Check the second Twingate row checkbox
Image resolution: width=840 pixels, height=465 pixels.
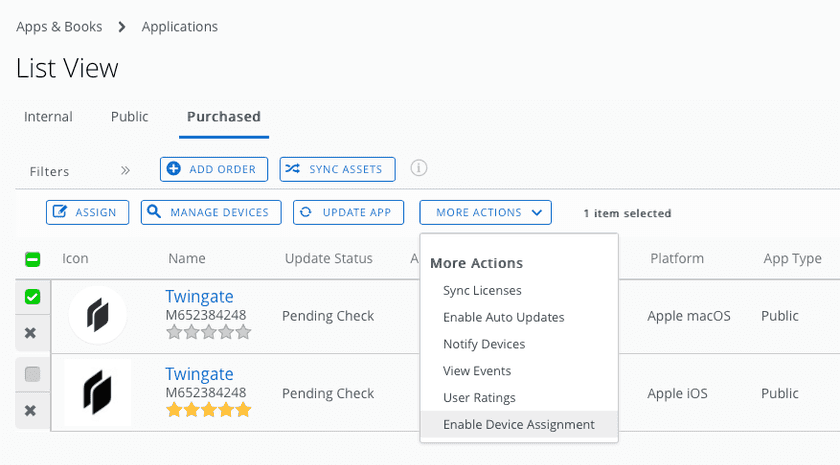(x=32, y=374)
